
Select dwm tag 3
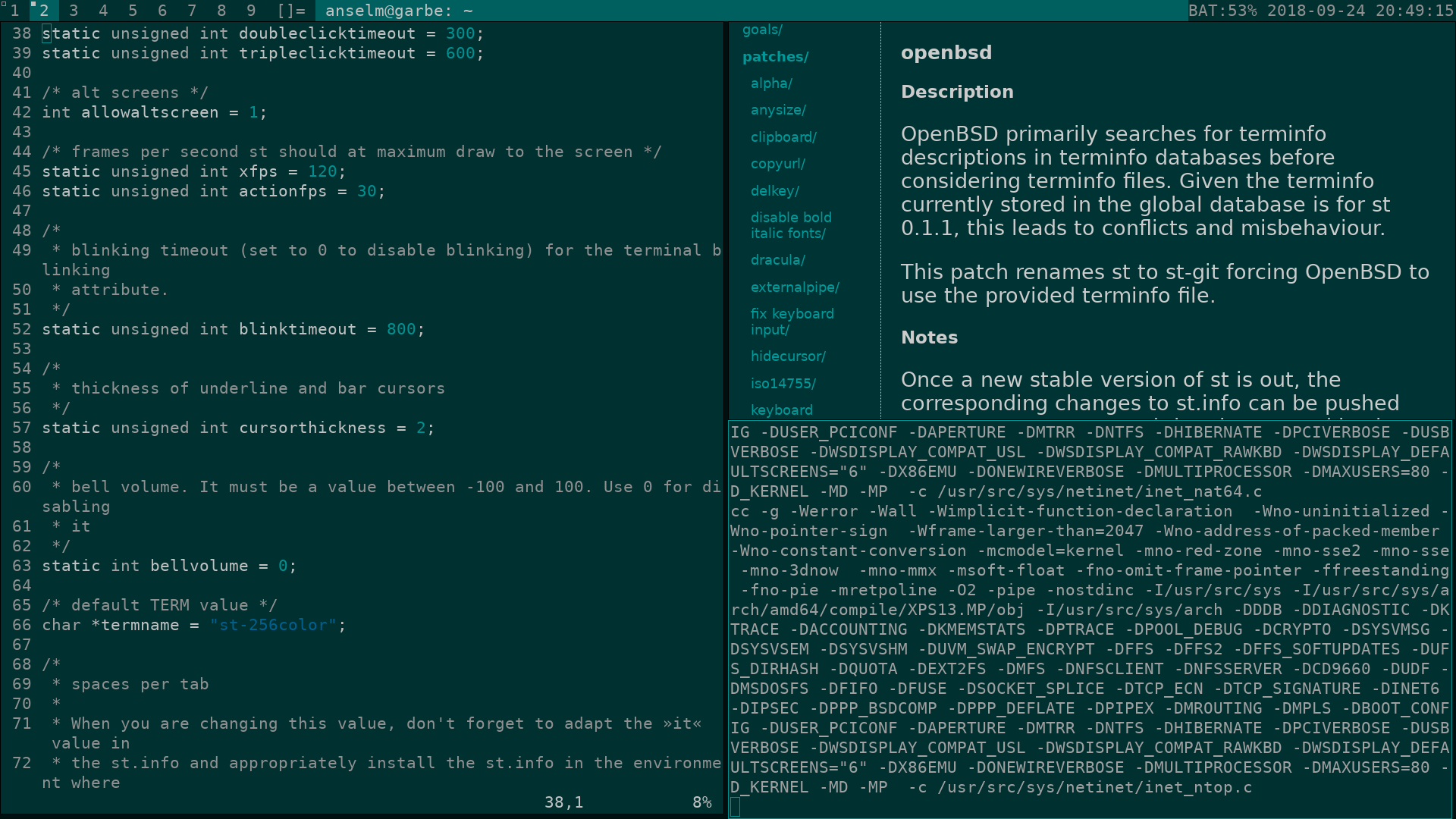tap(74, 11)
